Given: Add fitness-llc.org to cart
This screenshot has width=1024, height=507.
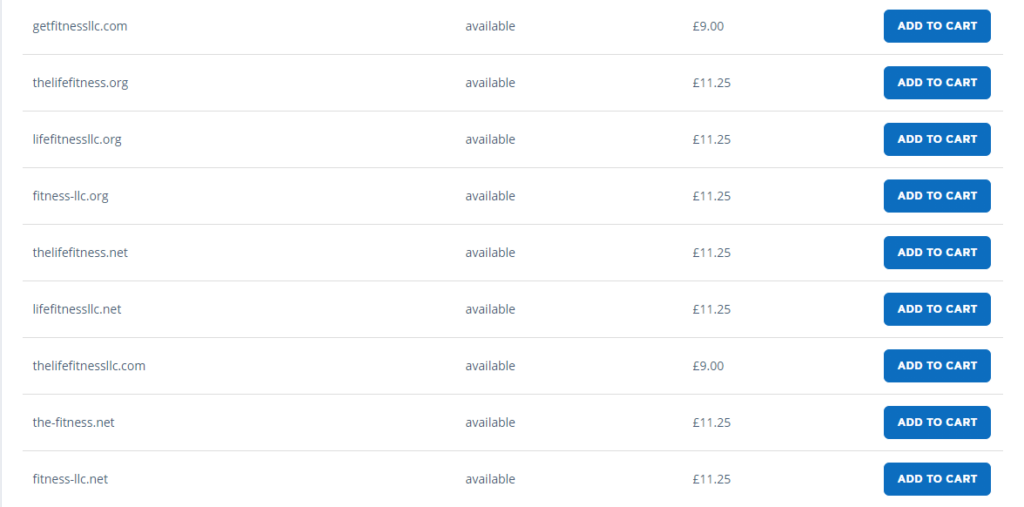Looking at the screenshot, I should point(936,196).
